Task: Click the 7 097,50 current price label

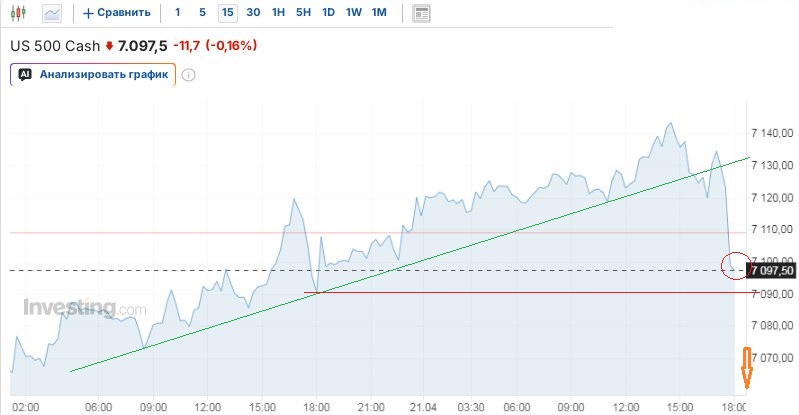Action: pos(772,270)
